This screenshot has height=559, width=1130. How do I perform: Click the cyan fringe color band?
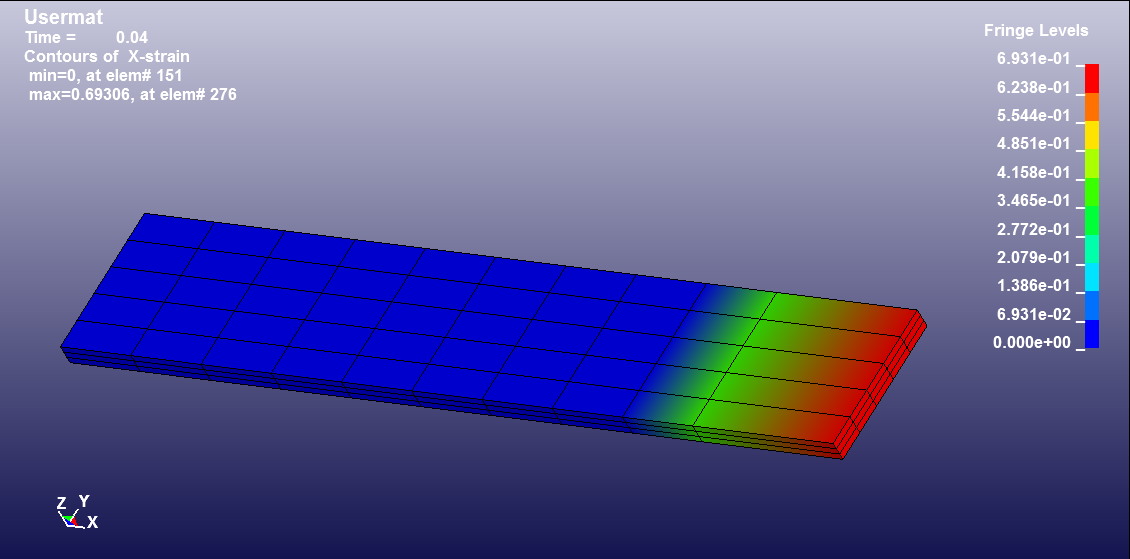pyautogui.click(x=1092, y=277)
